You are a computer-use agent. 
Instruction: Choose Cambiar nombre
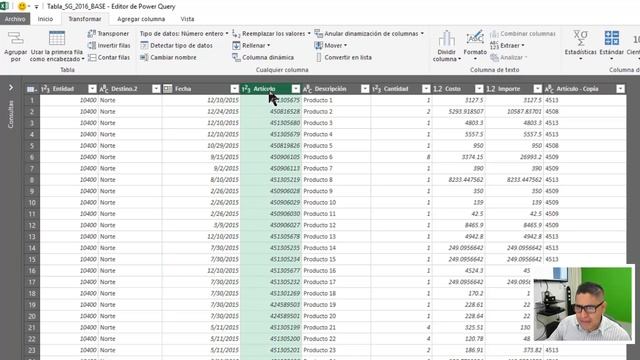click(x=168, y=57)
